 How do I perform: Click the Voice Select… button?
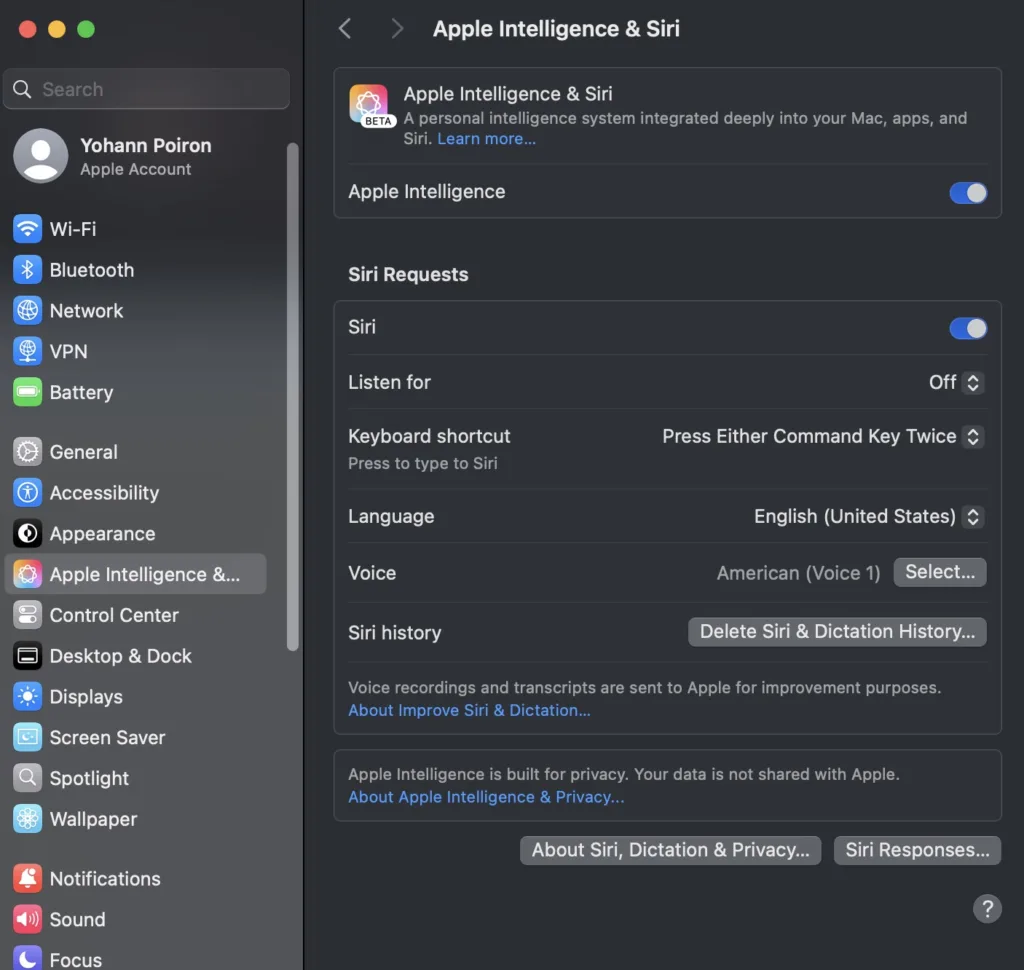tap(939, 572)
